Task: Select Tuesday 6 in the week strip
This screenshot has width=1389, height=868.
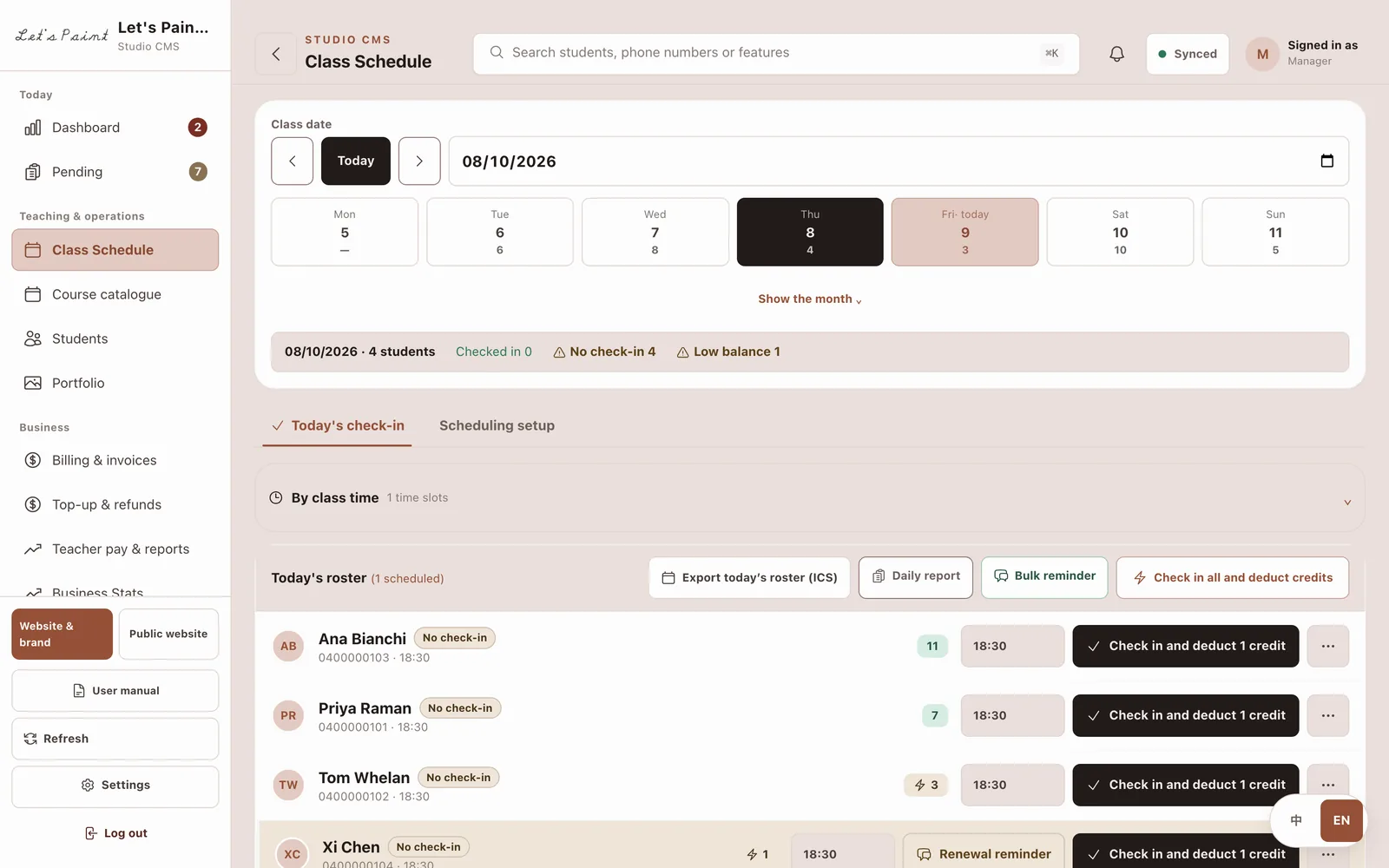Action: [x=500, y=232]
